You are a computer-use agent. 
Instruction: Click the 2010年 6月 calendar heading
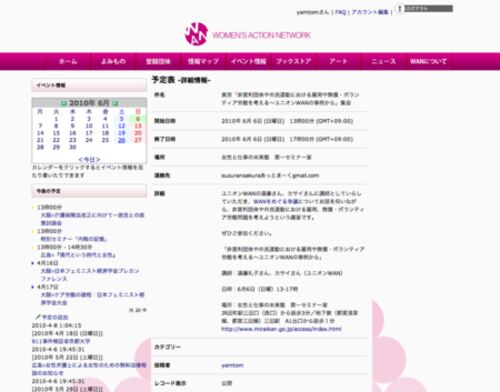(x=89, y=103)
